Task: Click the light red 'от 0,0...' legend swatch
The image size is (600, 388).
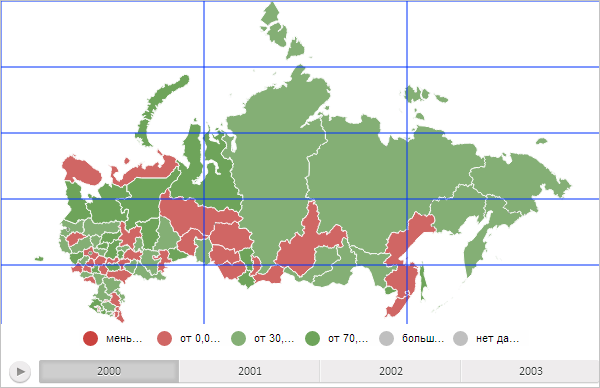Action: 164,339
